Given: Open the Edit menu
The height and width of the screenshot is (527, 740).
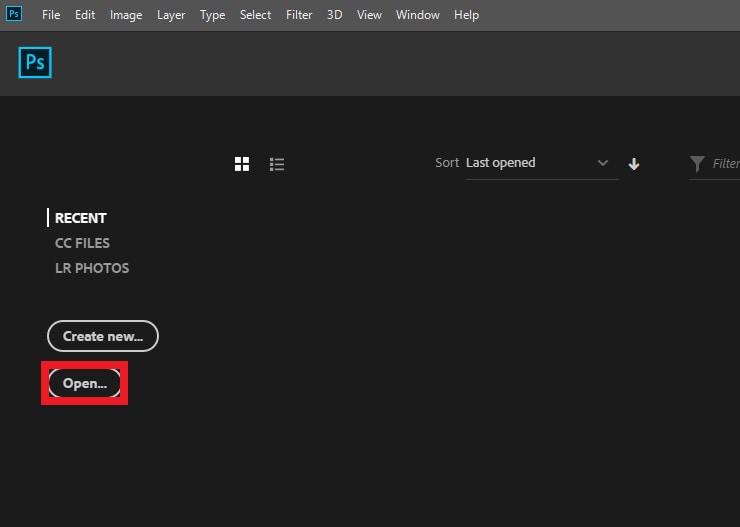Looking at the screenshot, I should coord(85,15).
